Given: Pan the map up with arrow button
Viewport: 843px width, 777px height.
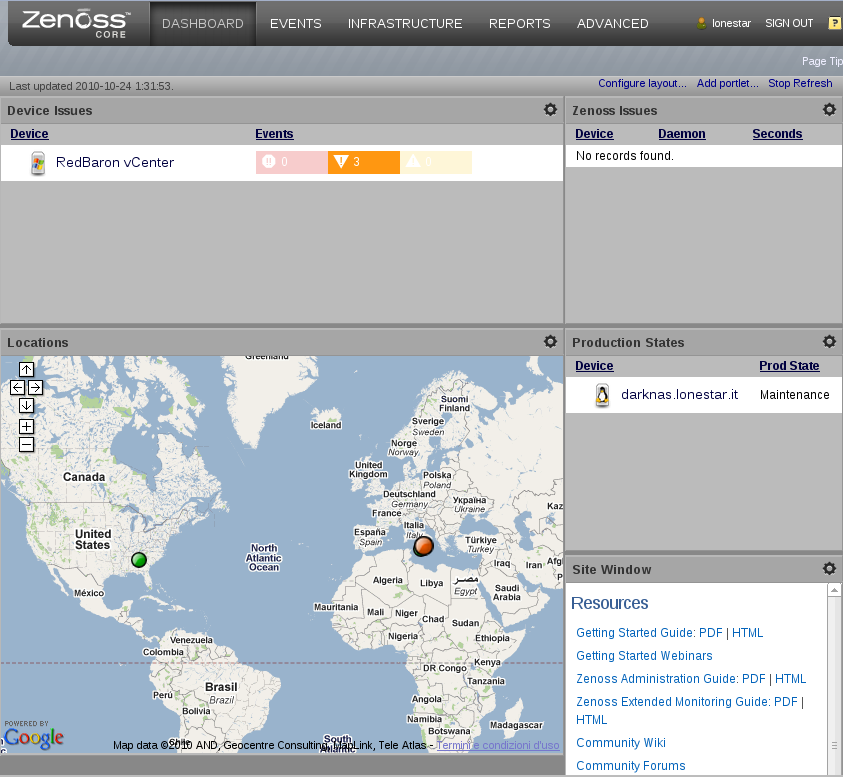Looking at the screenshot, I should coord(26,369).
